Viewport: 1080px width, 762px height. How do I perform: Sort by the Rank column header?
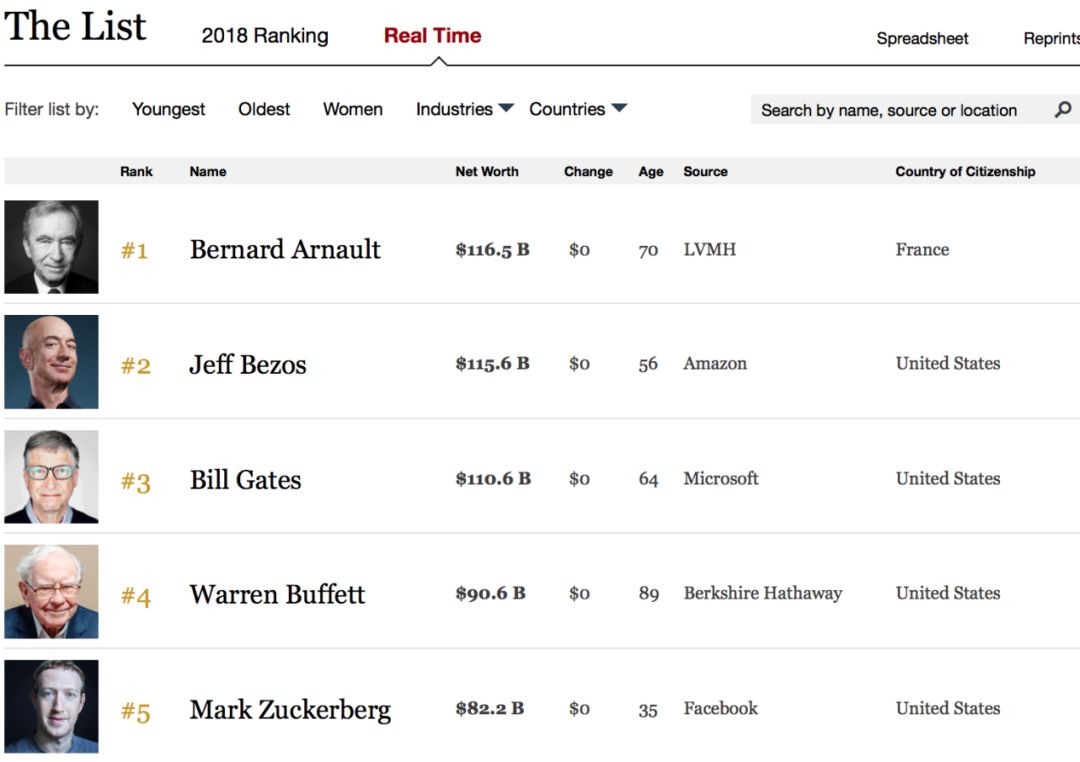pyautogui.click(x=136, y=171)
